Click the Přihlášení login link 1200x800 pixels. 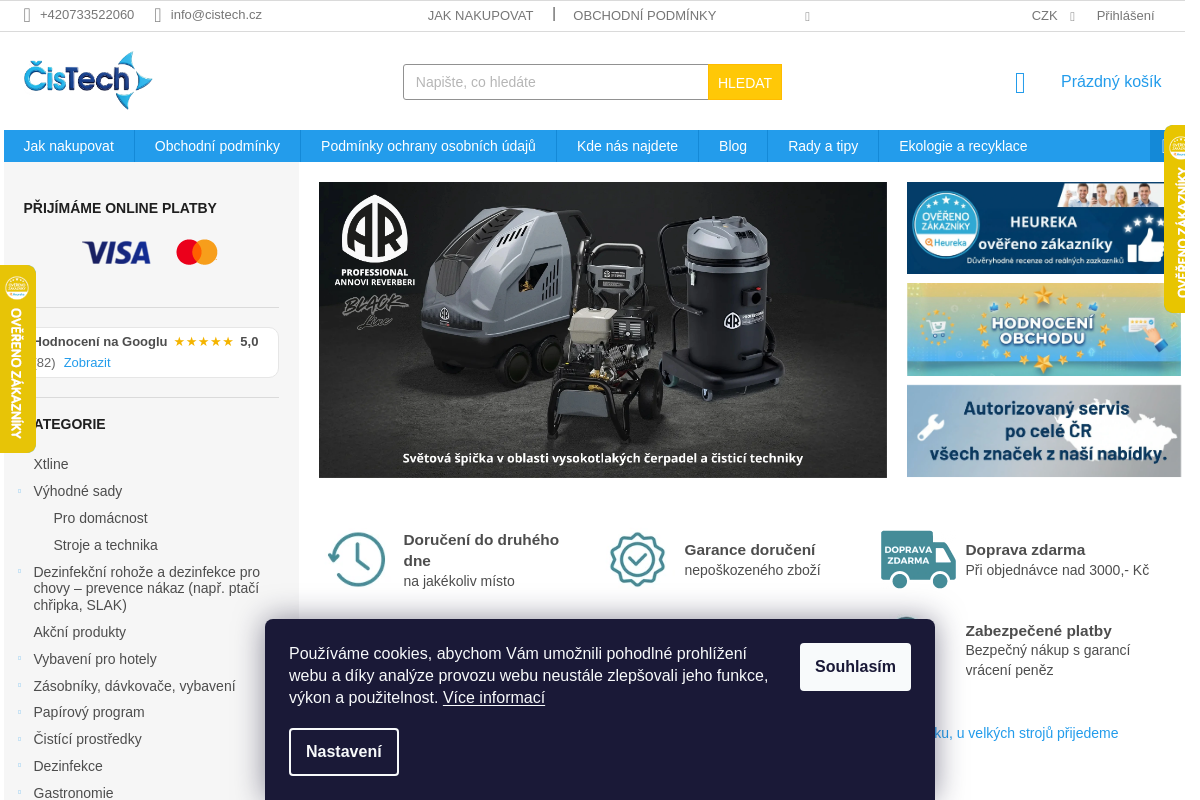click(1125, 15)
